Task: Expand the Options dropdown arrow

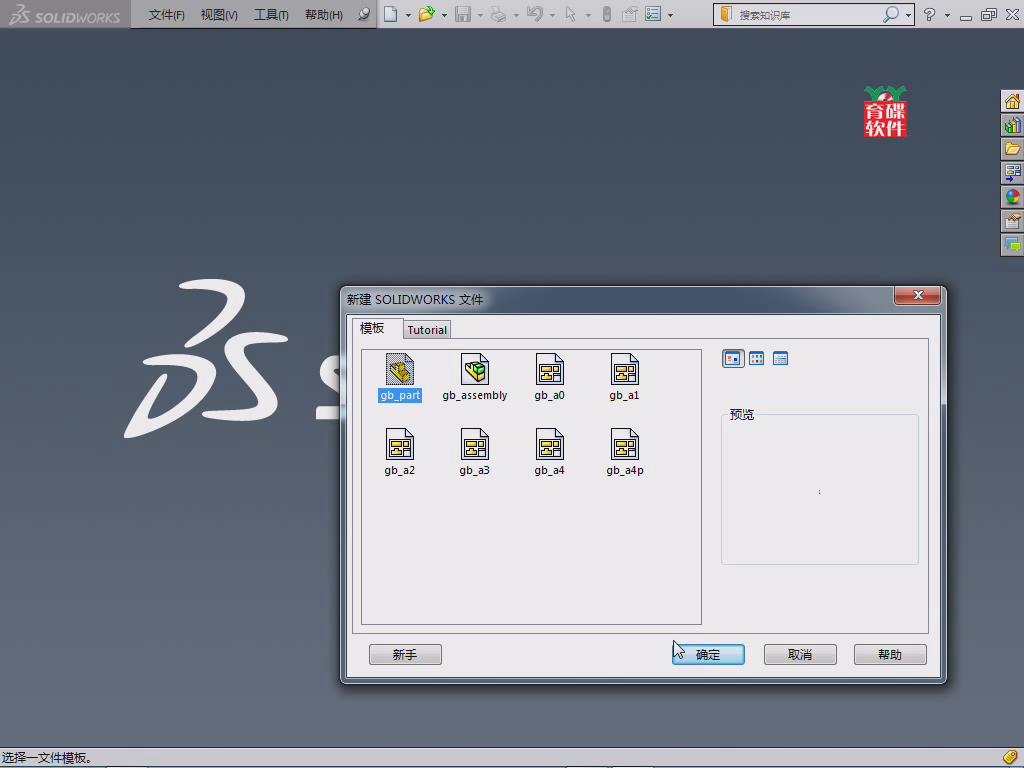Action: 670,15
